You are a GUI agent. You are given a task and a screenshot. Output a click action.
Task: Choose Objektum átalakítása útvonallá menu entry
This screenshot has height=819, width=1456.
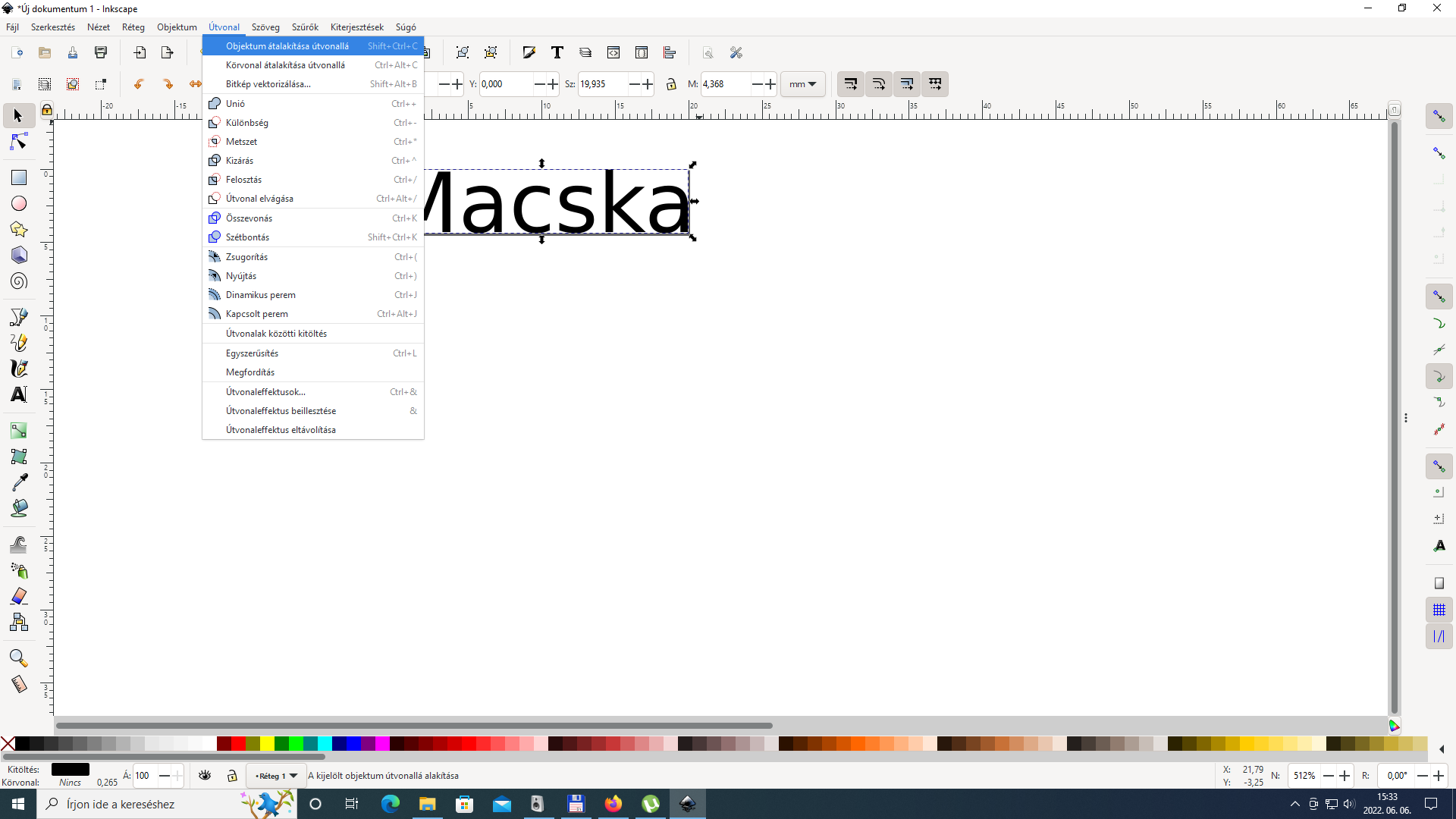(287, 46)
